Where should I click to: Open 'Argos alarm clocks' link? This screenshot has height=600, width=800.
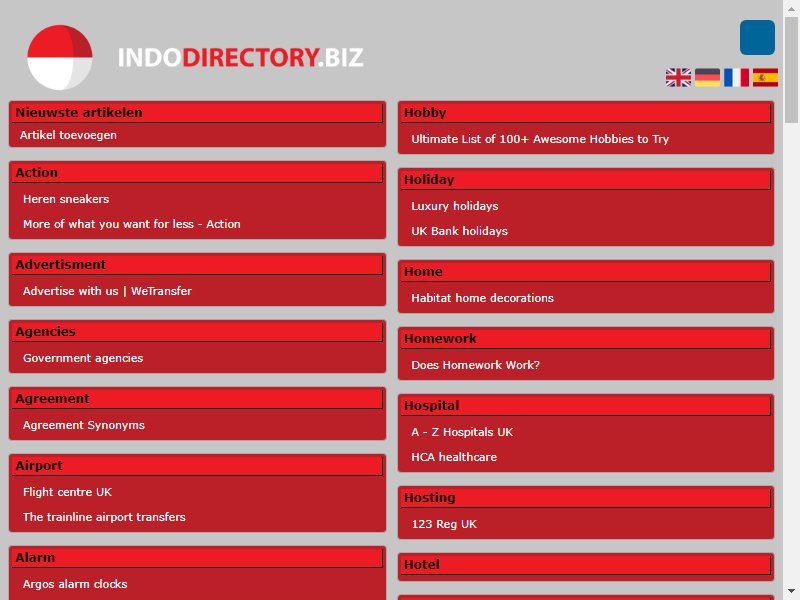pyautogui.click(x=75, y=584)
